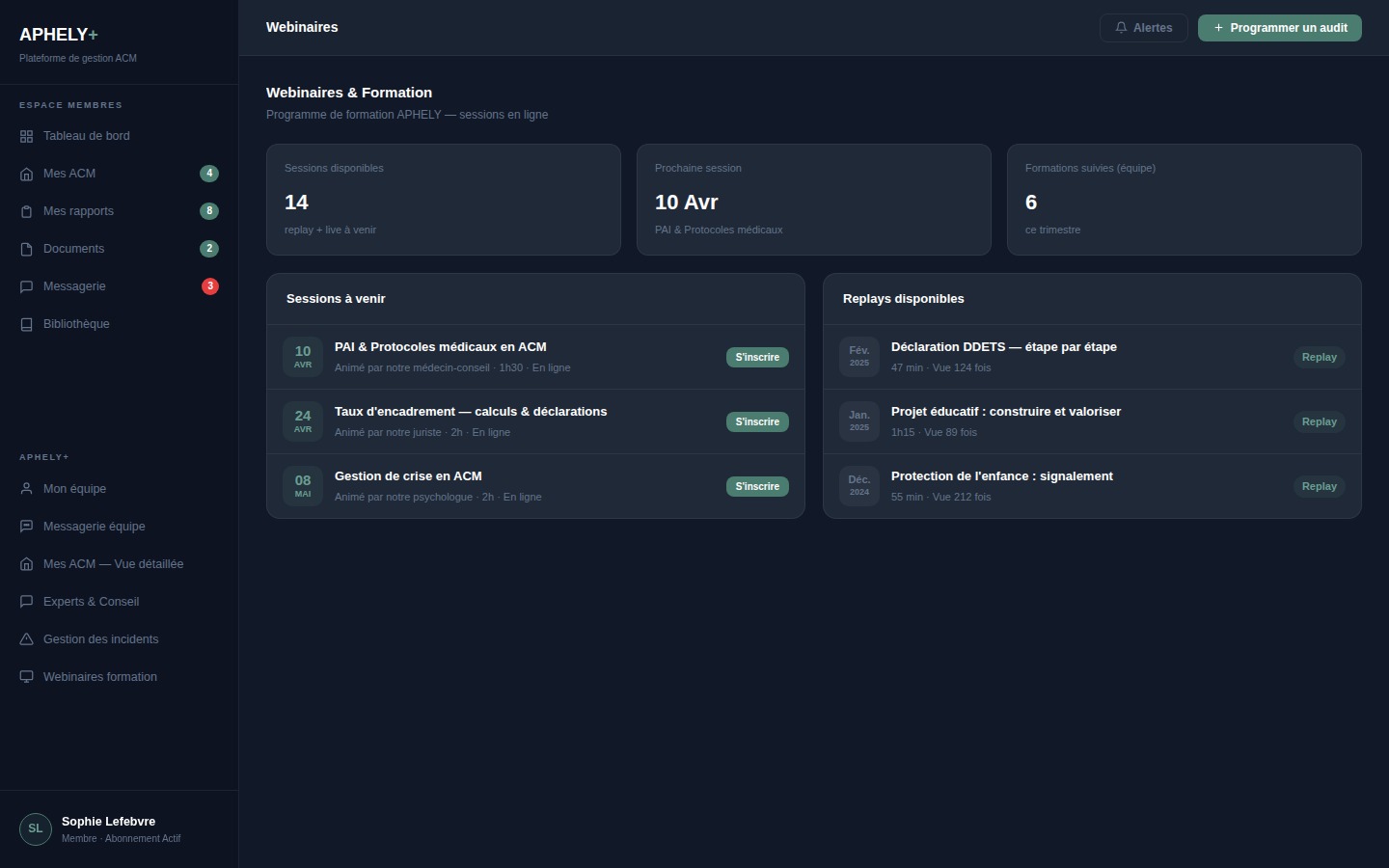Click the Messagerie chat bubble icon

click(x=26, y=286)
